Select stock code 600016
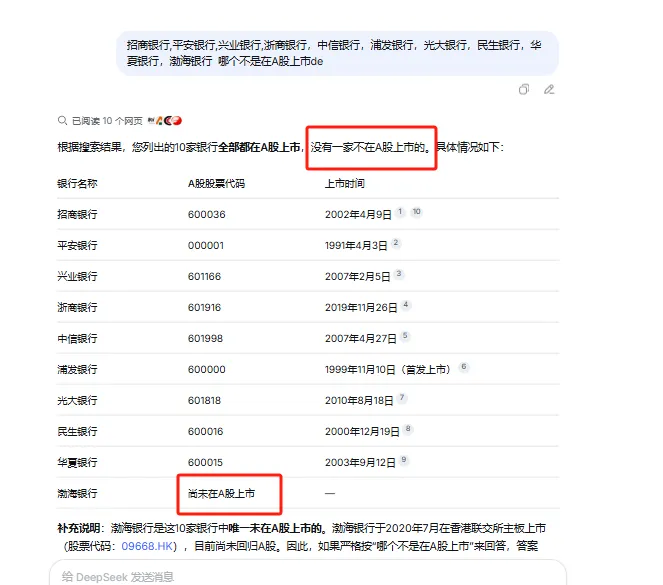 (205, 431)
